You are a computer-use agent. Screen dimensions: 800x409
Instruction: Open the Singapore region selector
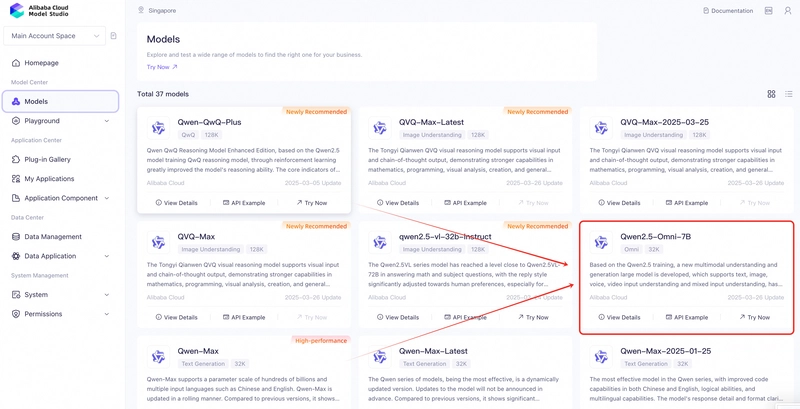tap(157, 10)
